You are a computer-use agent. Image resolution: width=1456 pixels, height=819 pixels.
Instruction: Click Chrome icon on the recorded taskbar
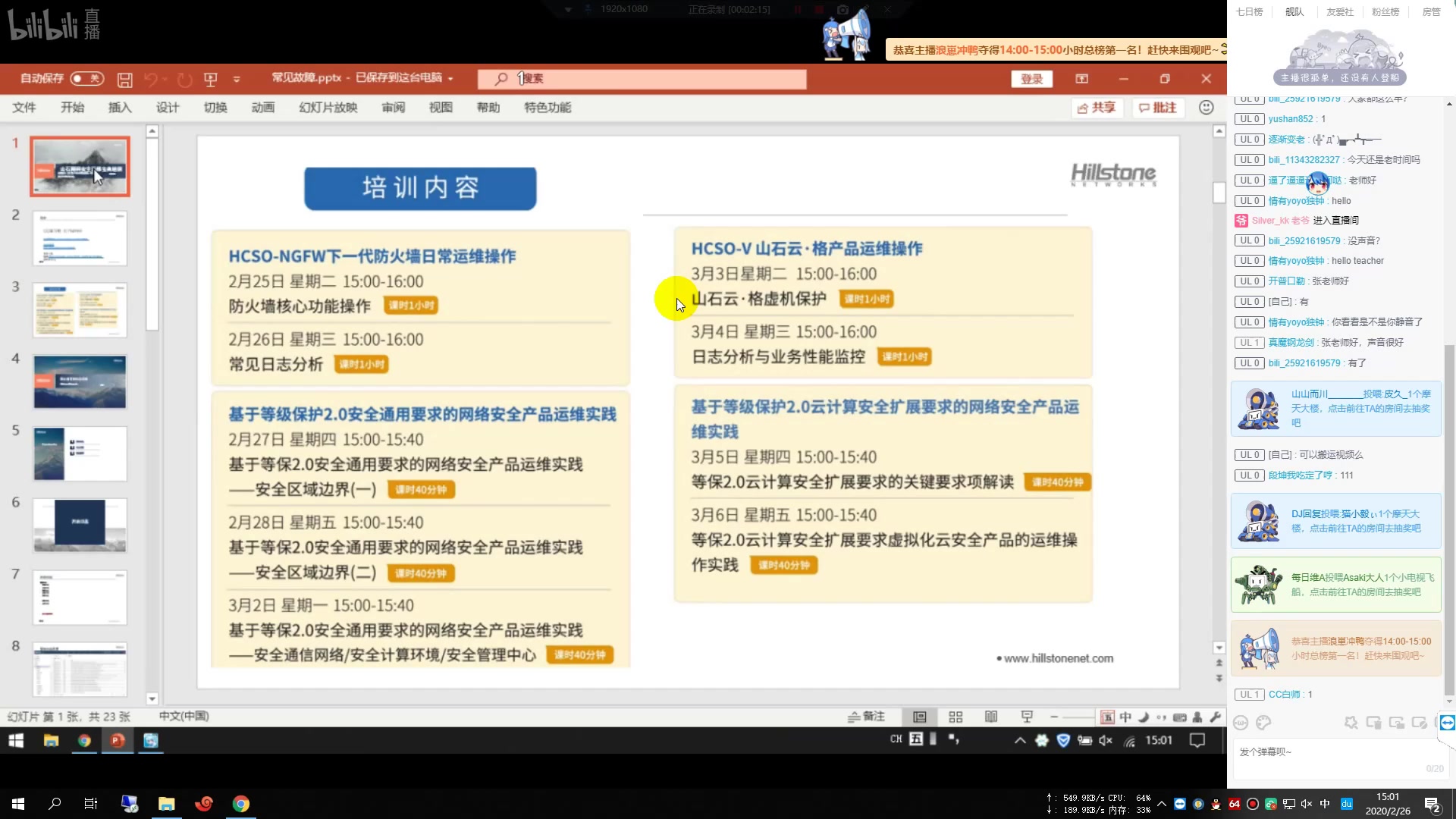[84, 740]
